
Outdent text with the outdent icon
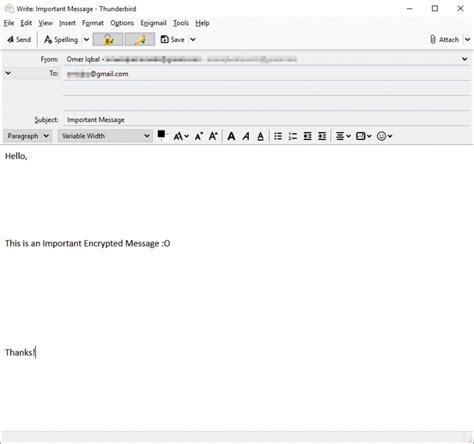click(307, 136)
